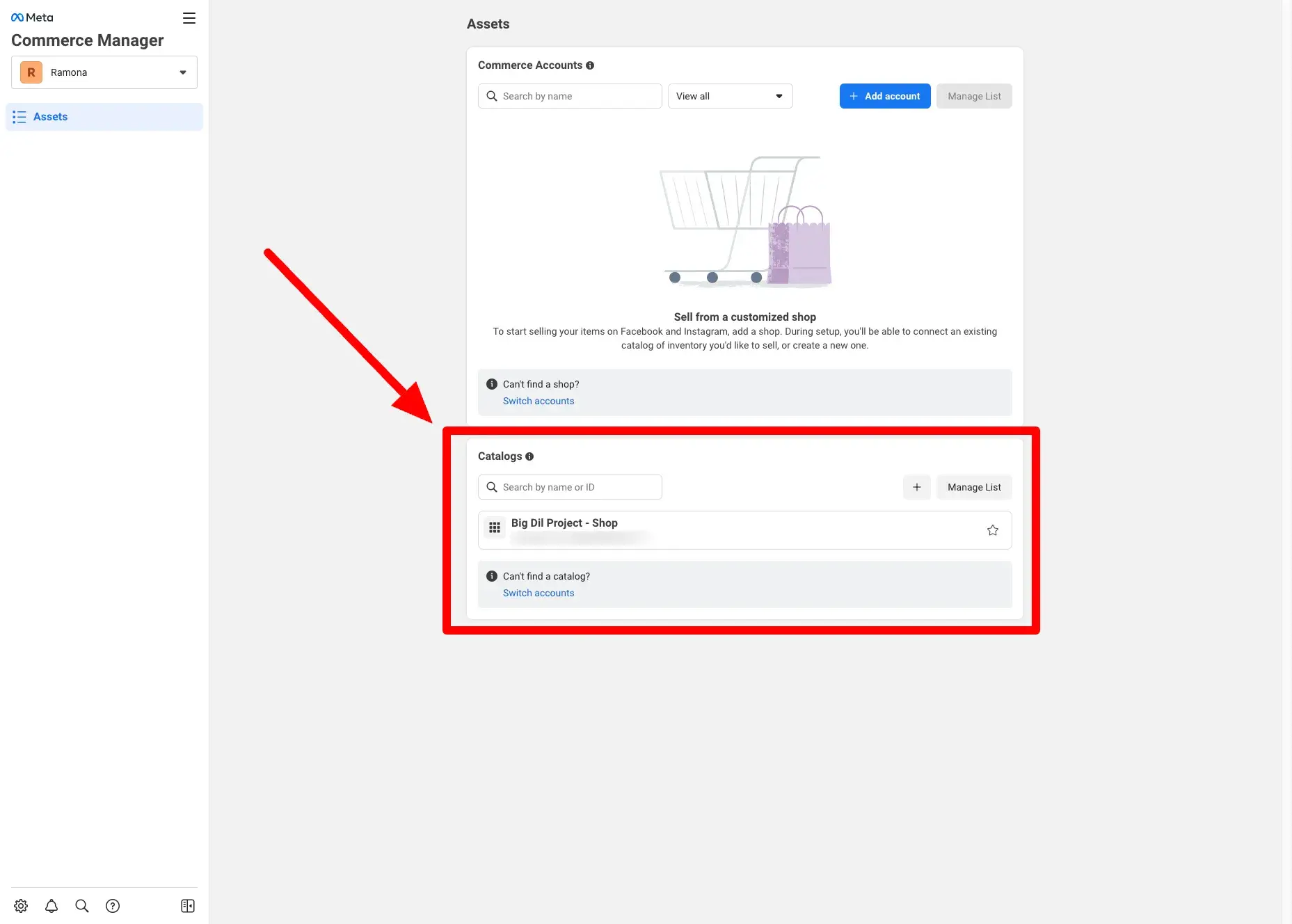Open the notifications bell
Screen dimensions: 1292x924
(51, 906)
